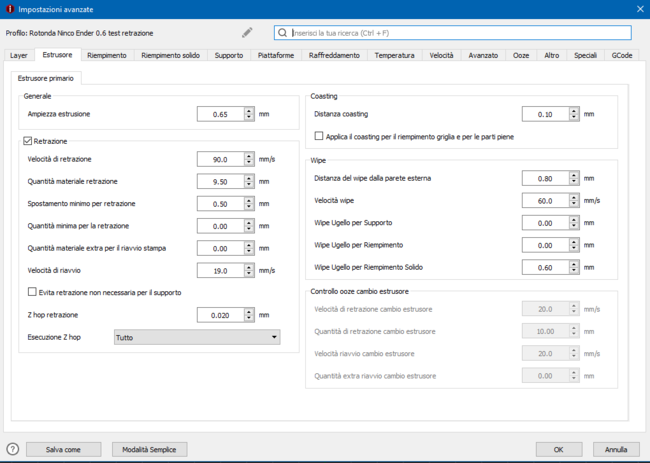This screenshot has width=650, height=463.
Task: Decrease Velocità di retrazione with down arrow
Action: (249, 162)
